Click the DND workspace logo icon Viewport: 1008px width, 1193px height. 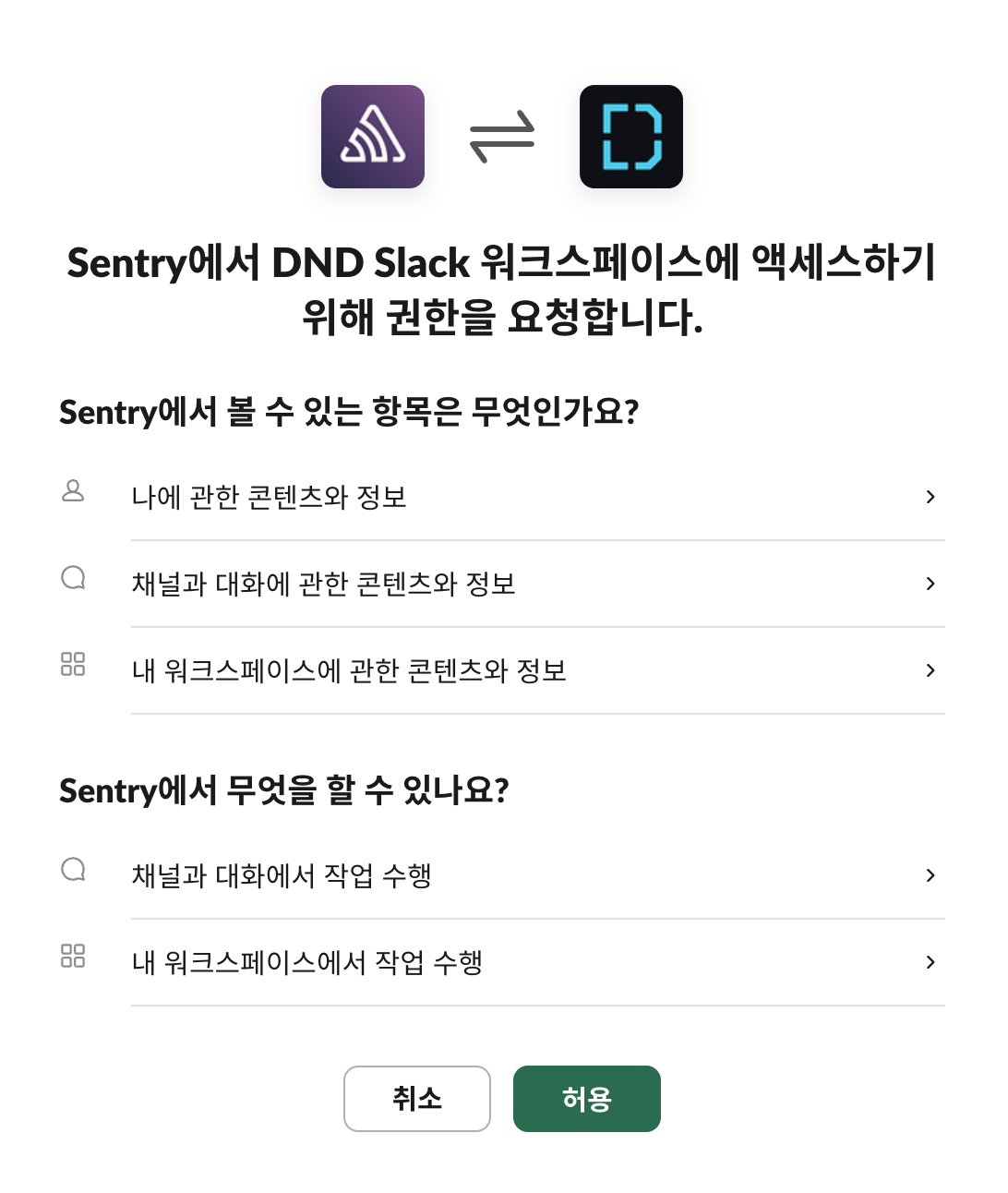click(x=631, y=137)
